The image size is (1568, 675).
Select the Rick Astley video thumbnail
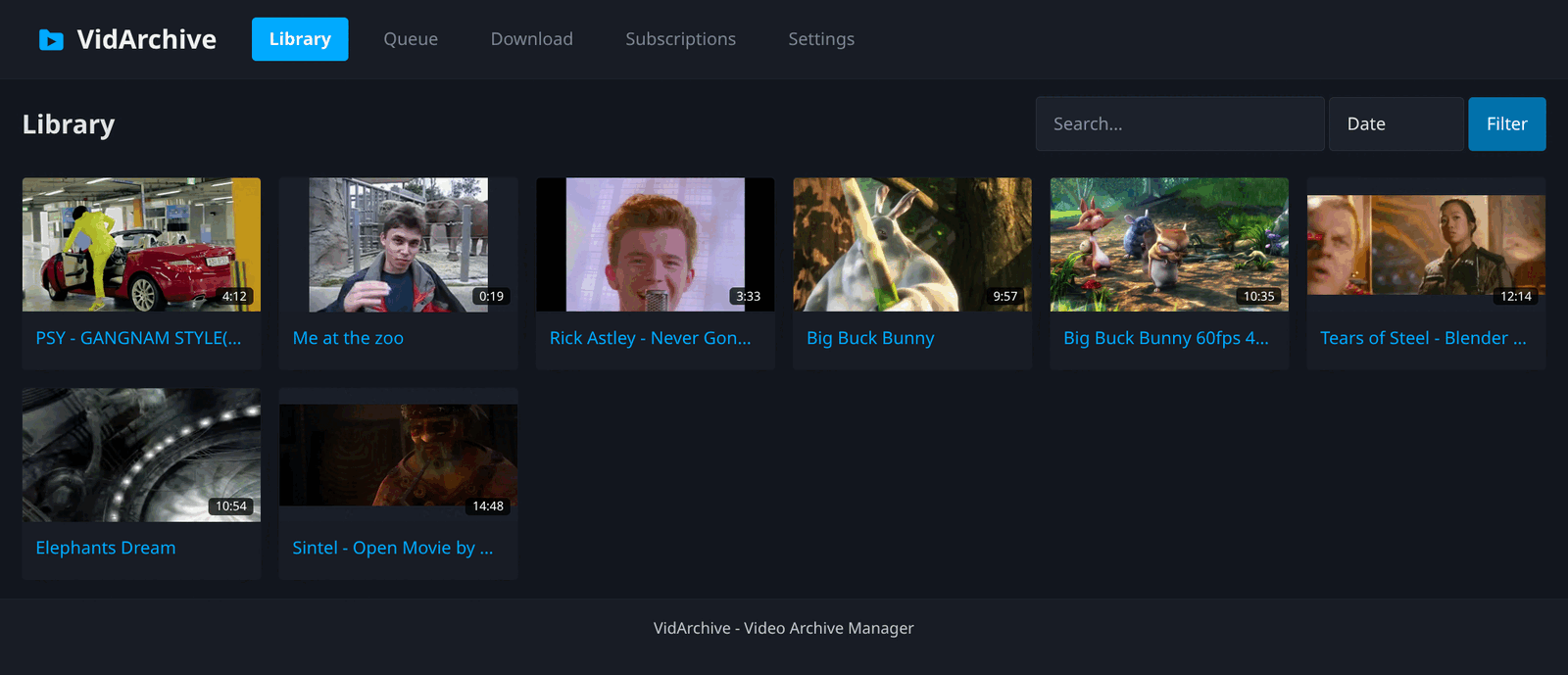(x=656, y=245)
